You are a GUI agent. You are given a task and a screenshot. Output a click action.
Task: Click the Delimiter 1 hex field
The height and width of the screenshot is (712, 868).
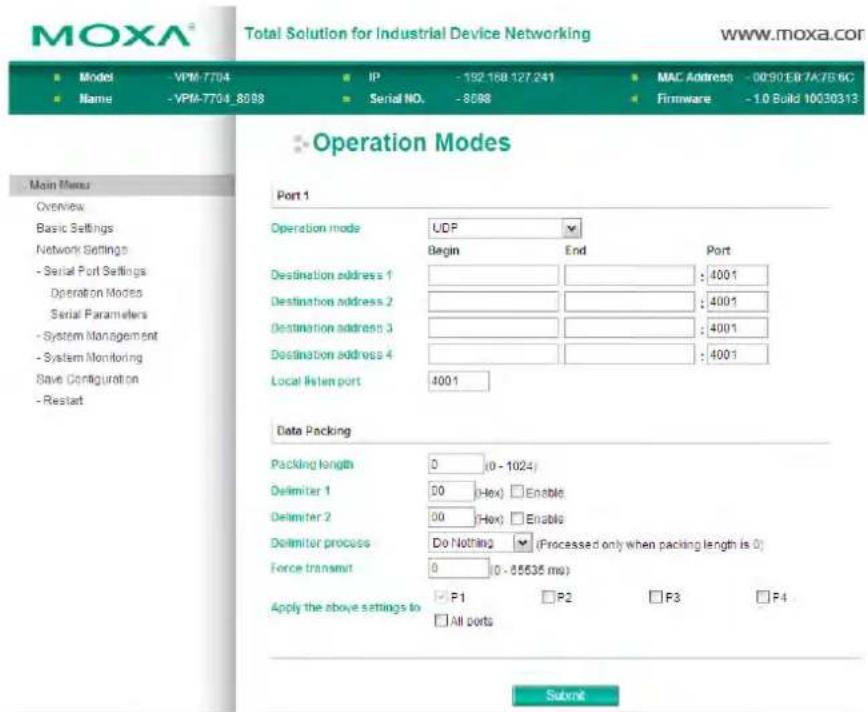click(451, 491)
